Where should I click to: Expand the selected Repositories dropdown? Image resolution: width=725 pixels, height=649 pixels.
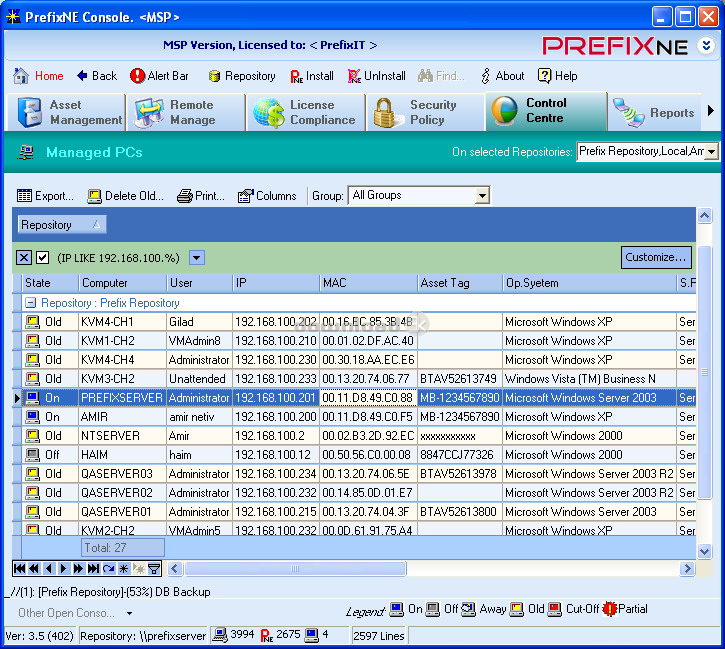coord(711,152)
